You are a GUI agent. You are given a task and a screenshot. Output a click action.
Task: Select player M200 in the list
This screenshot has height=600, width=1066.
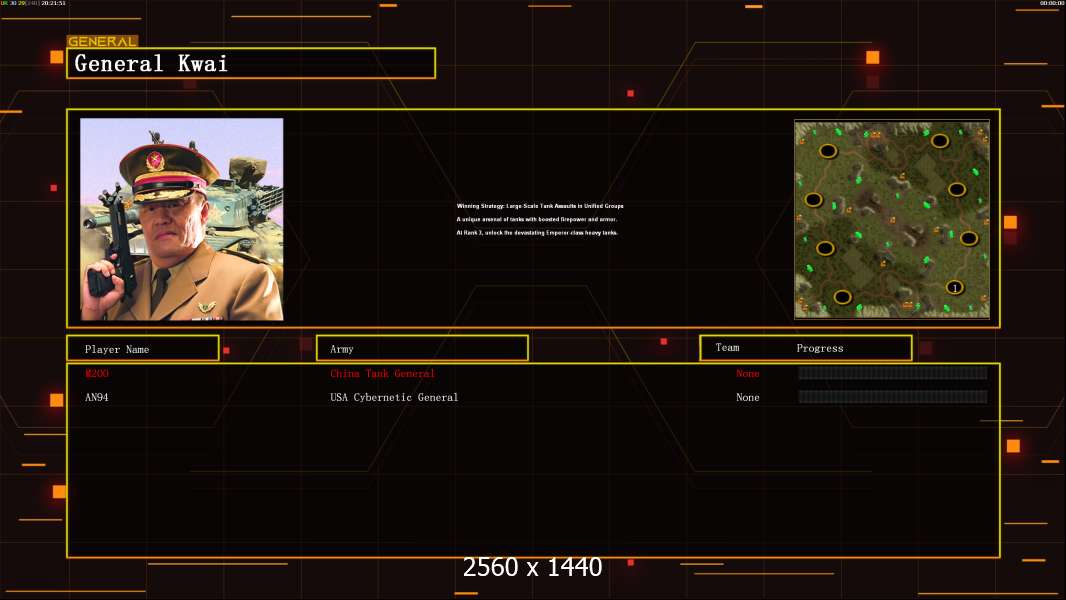click(x=97, y=373)
